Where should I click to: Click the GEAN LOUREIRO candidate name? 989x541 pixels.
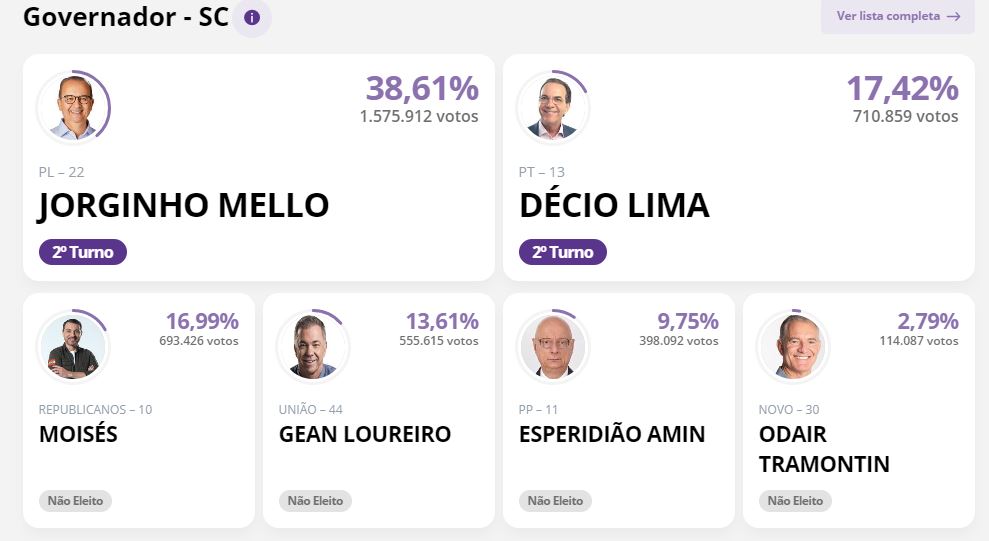pyautogui.click(x=365, y=434)
